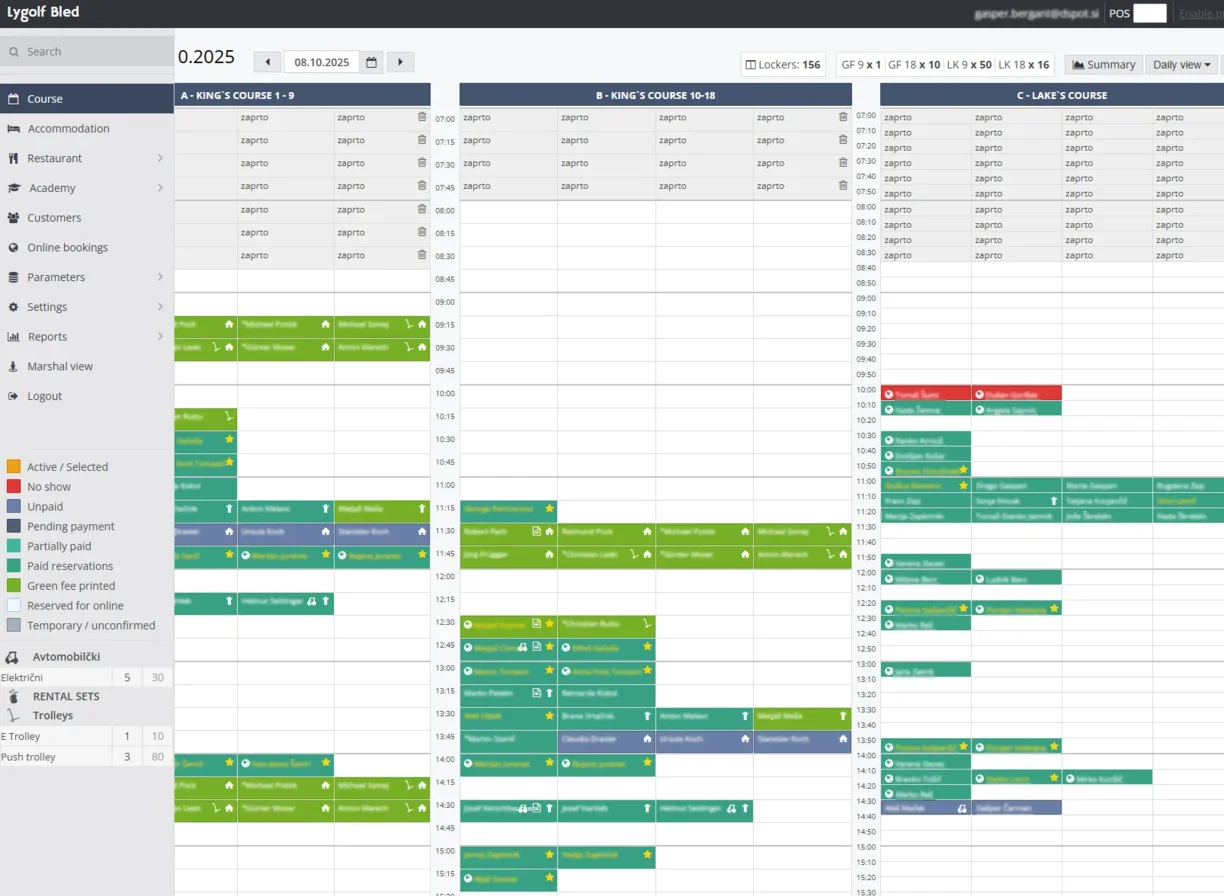Open the Summary chart view
The image size is (1224, 896).
click(x=1103, y=64)
